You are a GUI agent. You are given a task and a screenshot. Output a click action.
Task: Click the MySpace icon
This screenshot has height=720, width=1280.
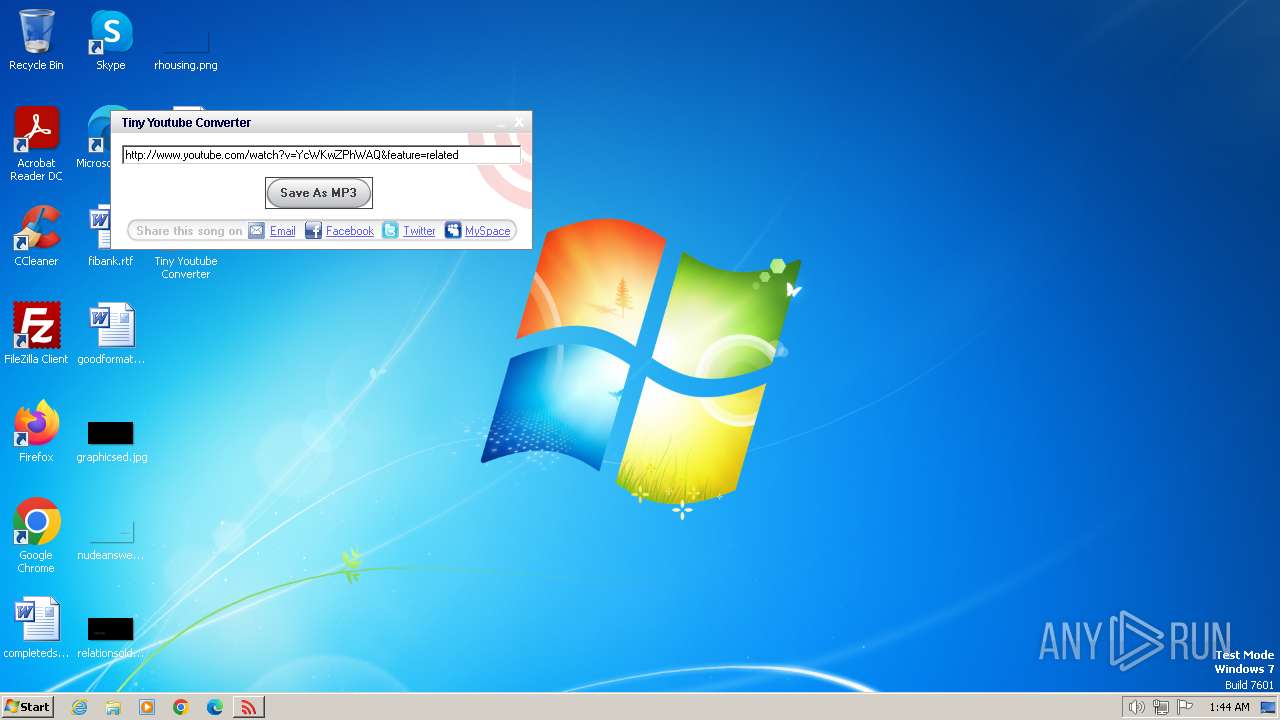(x=453, y=231)
